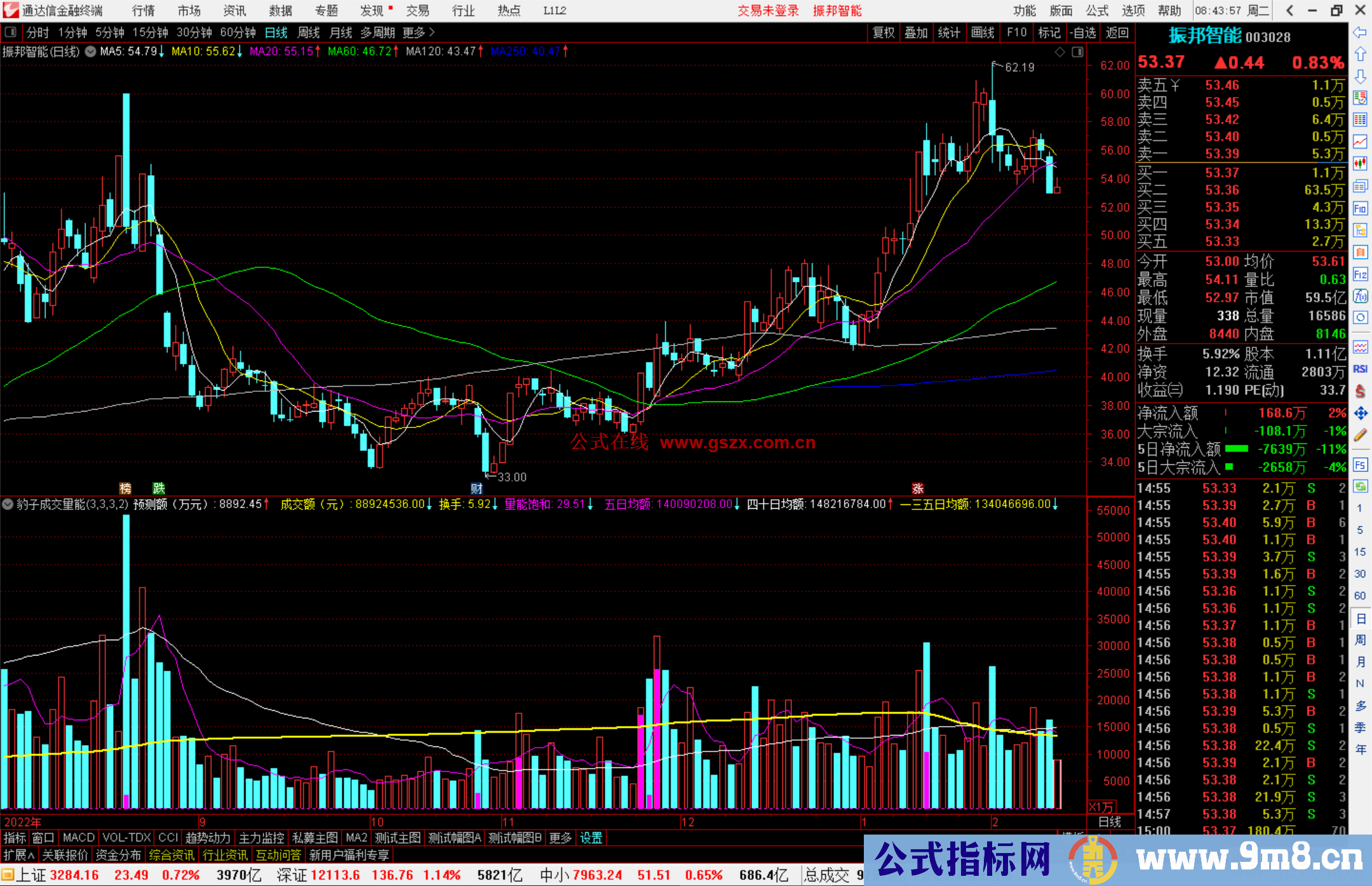The image size is (1372, 886).
Task: Toggle the panel layout icon at chart top-right
Action: click(1078, 52)
